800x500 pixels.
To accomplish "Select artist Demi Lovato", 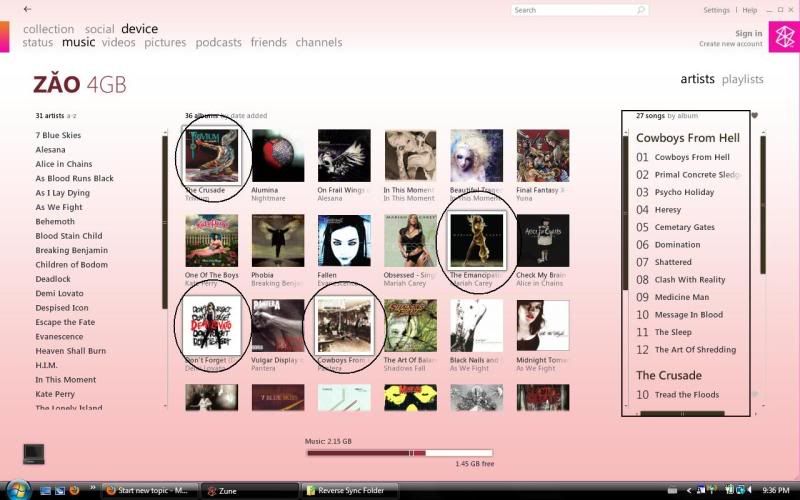I will (59, 293).
